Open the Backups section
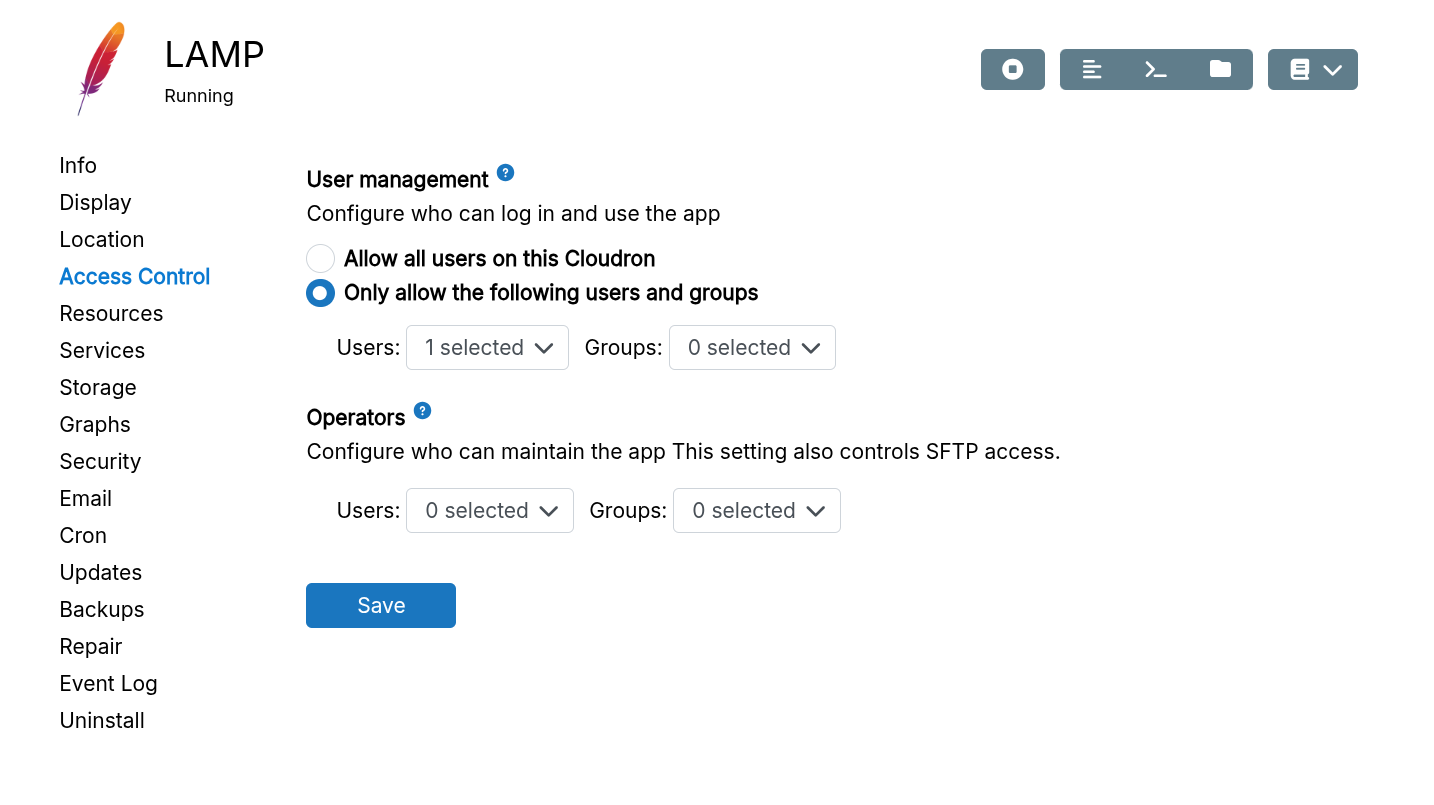Screen dimensions: 1434x805 (101, 609)
